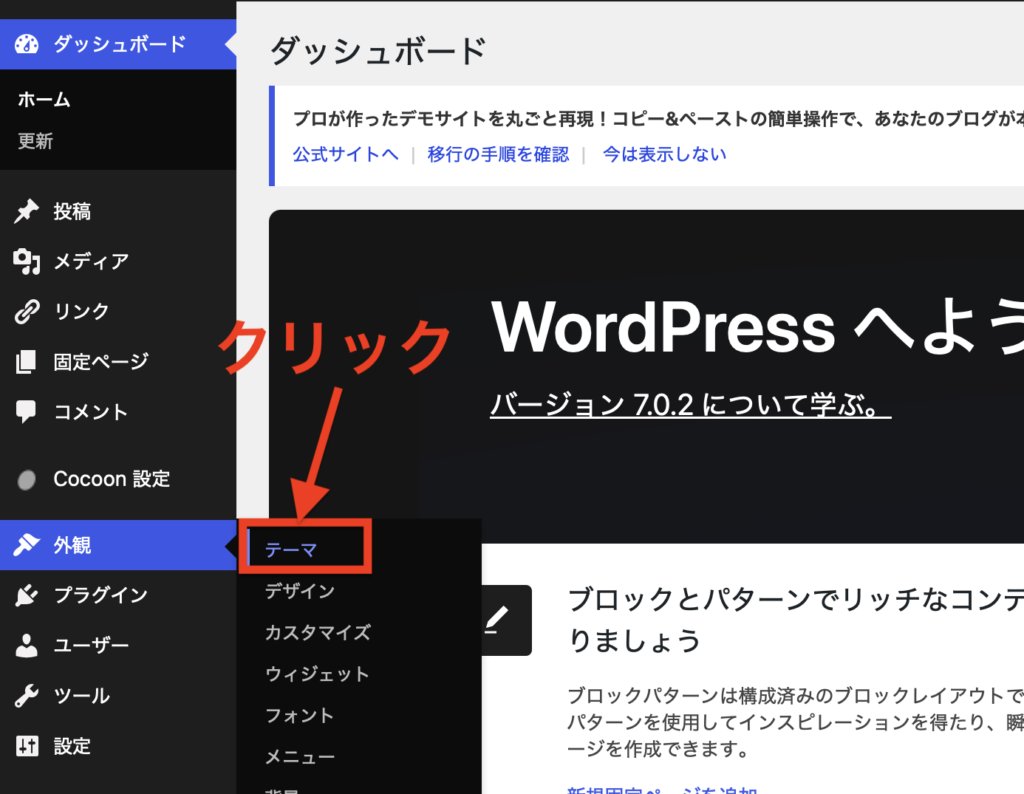
Task: Open the Cocoon 設定 menu
Action: click(x=118, y=479)
